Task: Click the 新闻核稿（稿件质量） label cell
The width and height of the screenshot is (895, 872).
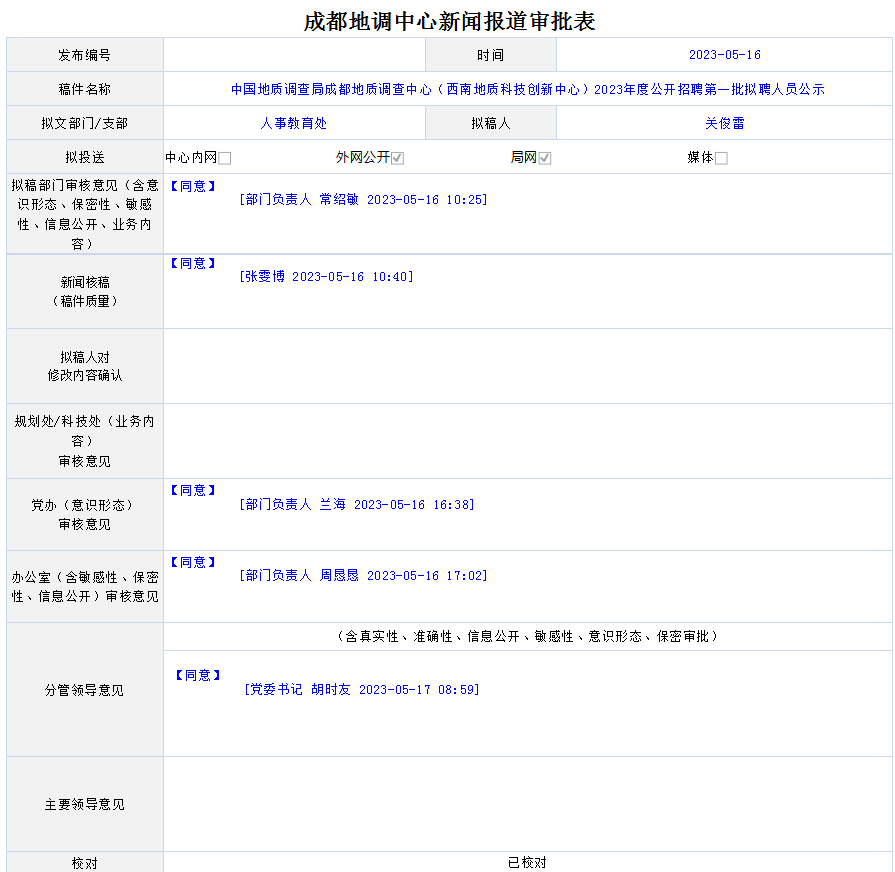Action: [x=85, y=292]
